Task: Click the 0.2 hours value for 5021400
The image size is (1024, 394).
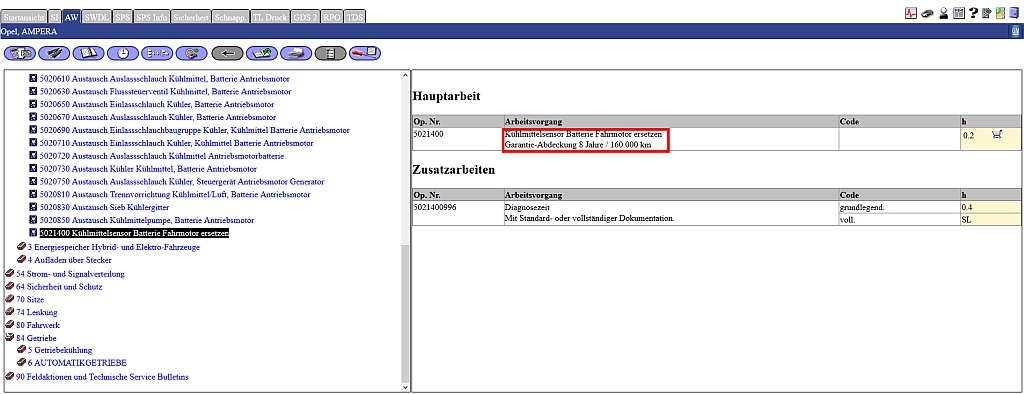Action: [967, 135]
